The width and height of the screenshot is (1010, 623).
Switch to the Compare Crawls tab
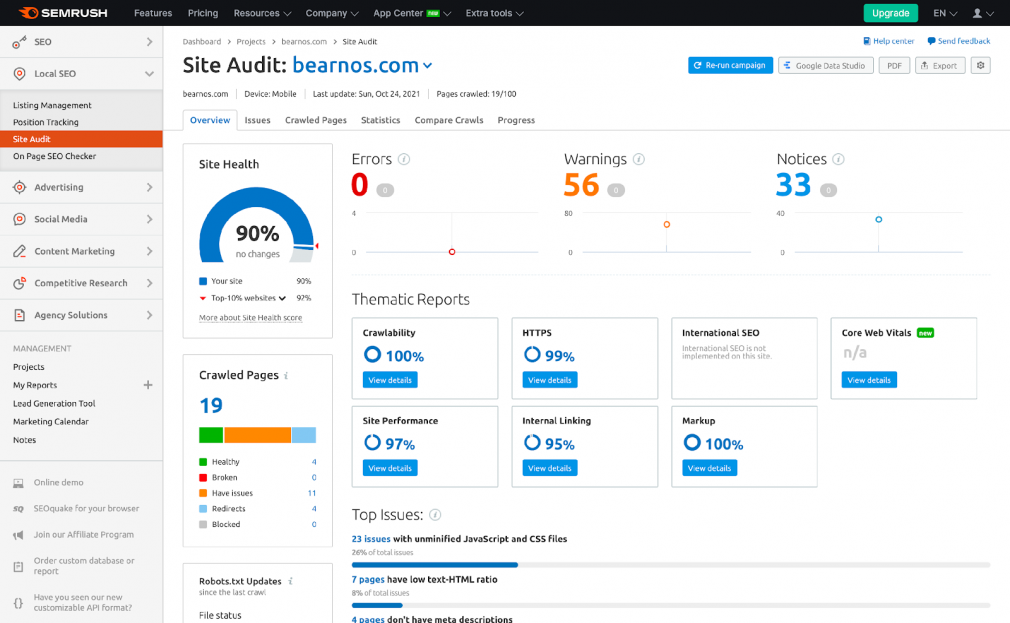(448, 120)
